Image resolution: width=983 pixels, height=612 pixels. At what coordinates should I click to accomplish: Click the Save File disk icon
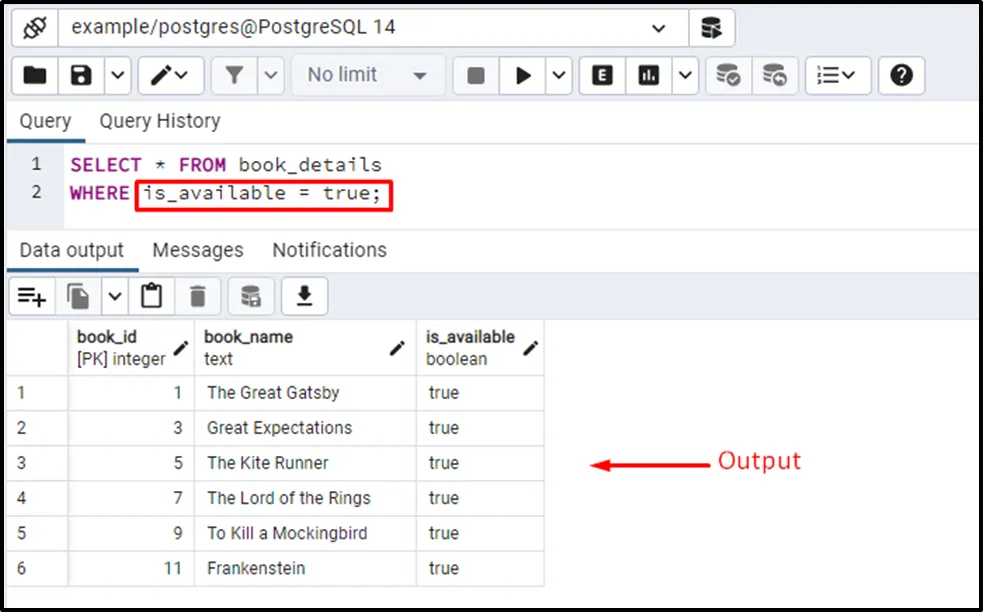[x=82, y=76]
